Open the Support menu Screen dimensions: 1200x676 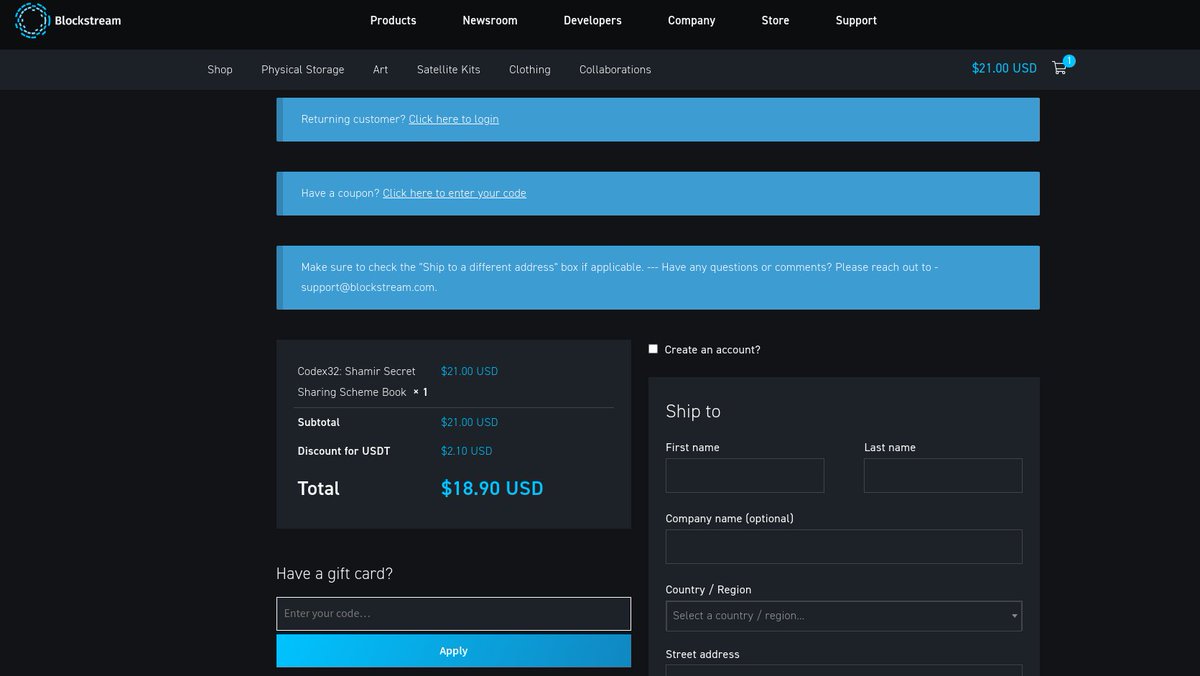pyautogui.click(x=856, y=20)
